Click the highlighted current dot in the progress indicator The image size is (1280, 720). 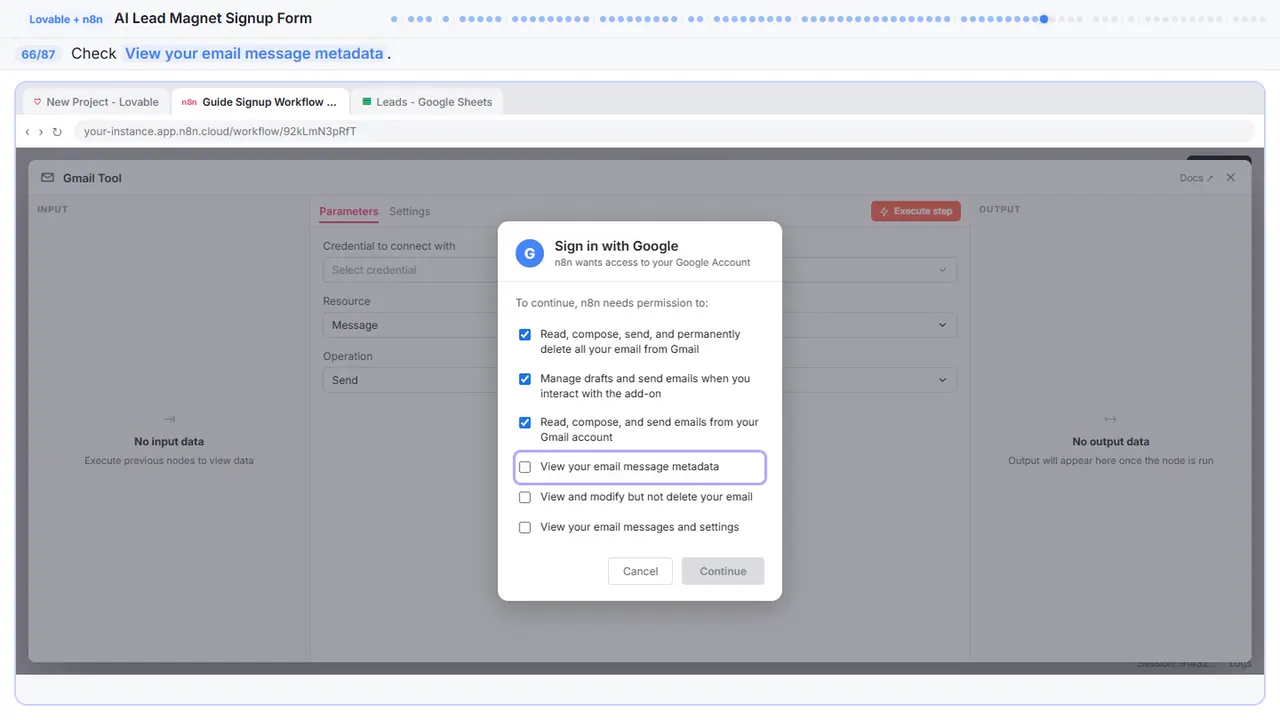(x=1044, y=19)
